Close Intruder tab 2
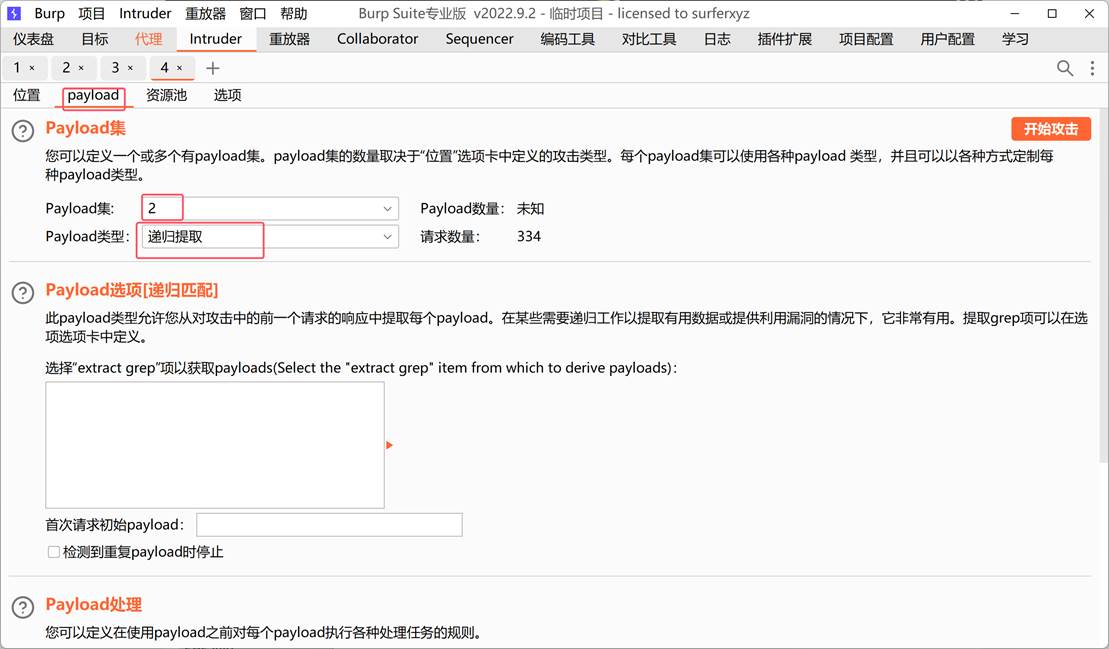Image resolution: width=1109 pixels, height=649 pixels. coord(81,68)
